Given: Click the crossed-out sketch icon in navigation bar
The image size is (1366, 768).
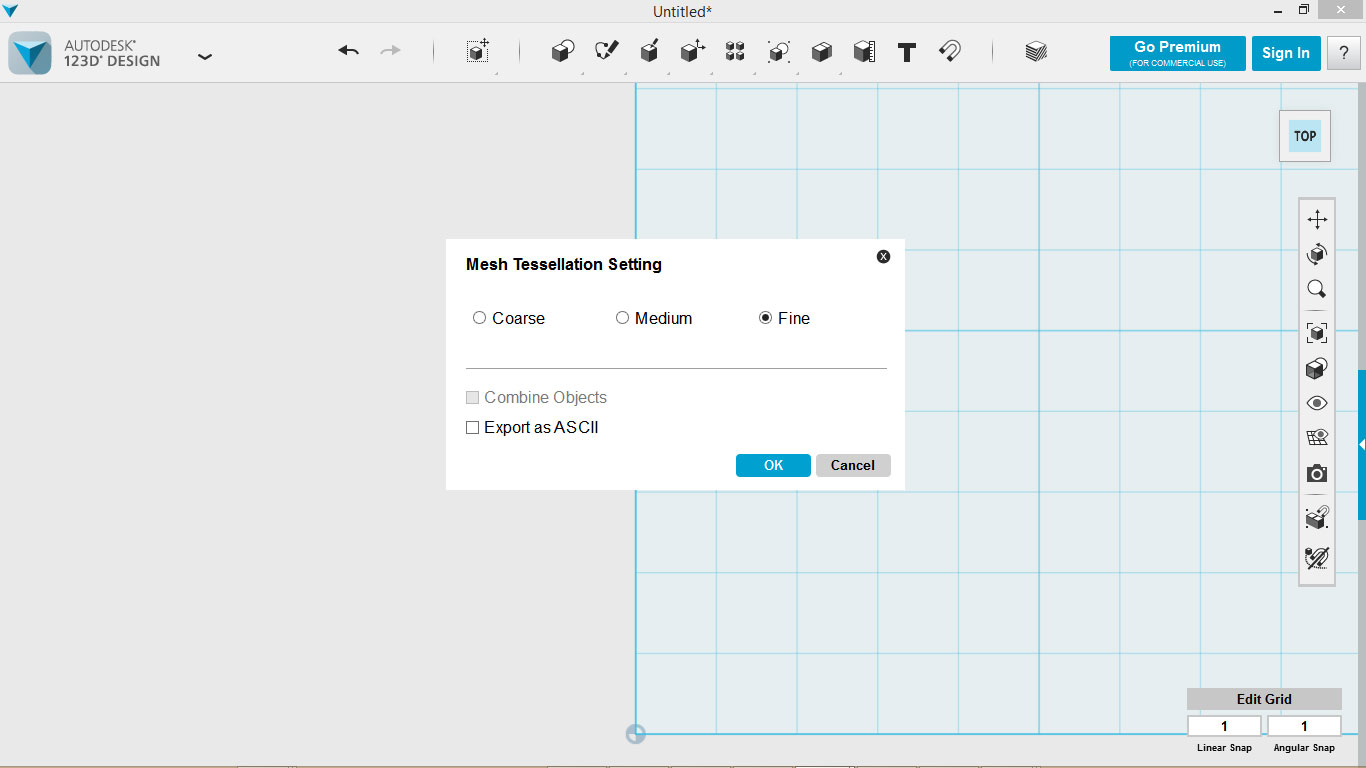Looking at the screenshot, I should coord(1317,558).
